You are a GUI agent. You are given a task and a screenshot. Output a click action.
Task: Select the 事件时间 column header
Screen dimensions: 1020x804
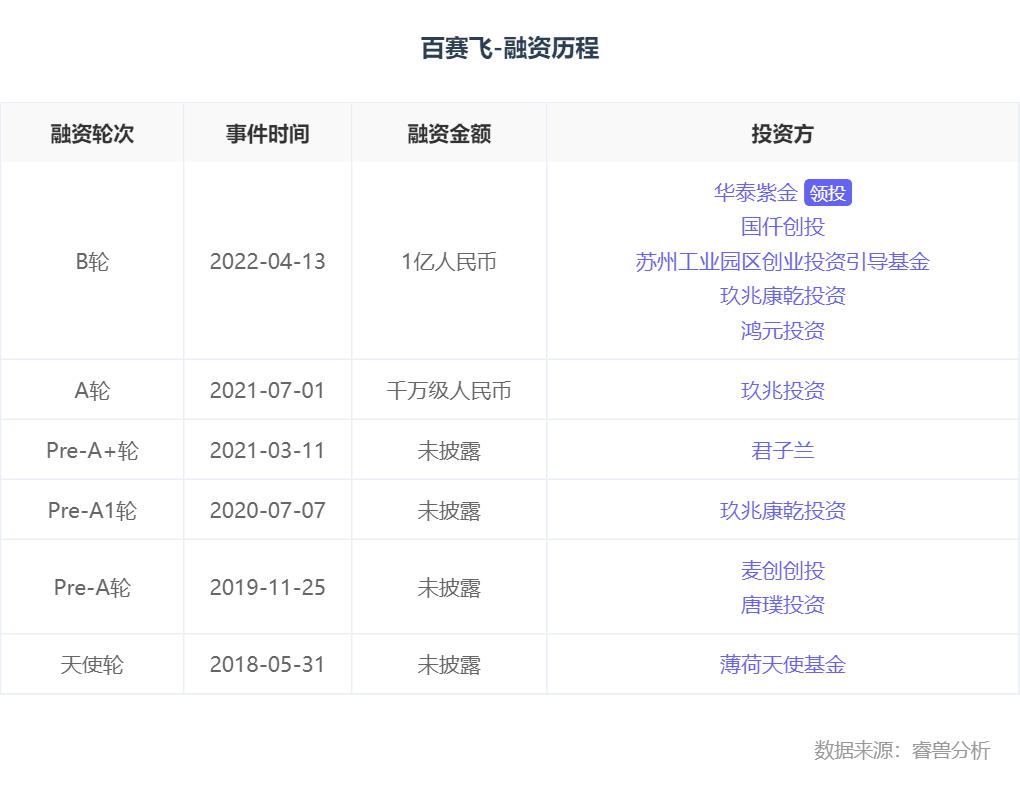click(267, 133)
